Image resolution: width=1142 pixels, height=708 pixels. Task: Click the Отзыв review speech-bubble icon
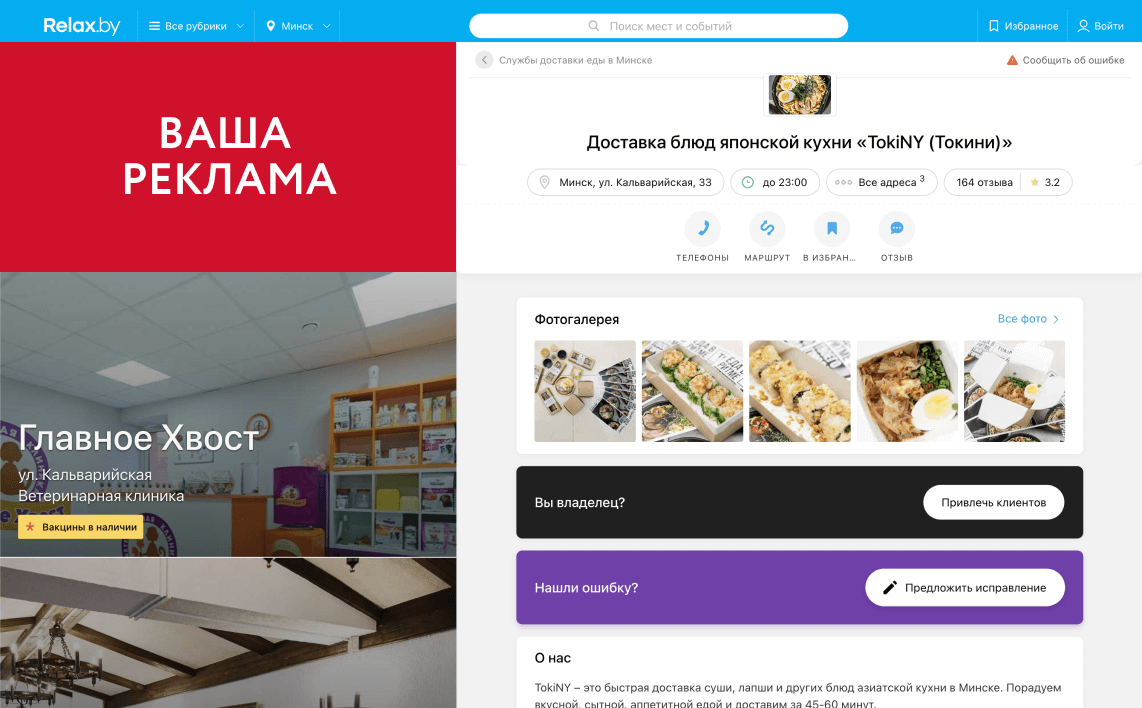(897, 229)
